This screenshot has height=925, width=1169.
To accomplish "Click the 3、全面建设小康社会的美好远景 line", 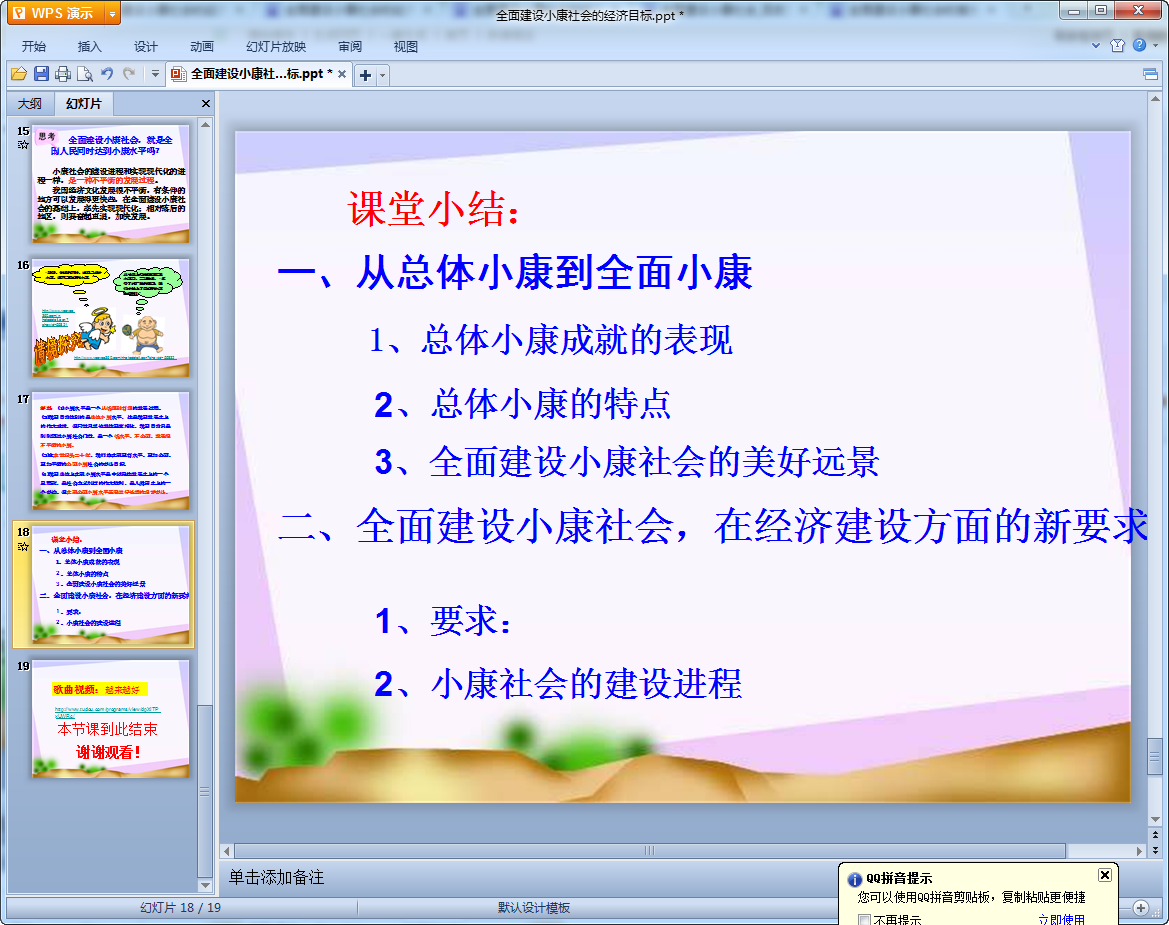I will pyautogui.click(x=627, y=462).
